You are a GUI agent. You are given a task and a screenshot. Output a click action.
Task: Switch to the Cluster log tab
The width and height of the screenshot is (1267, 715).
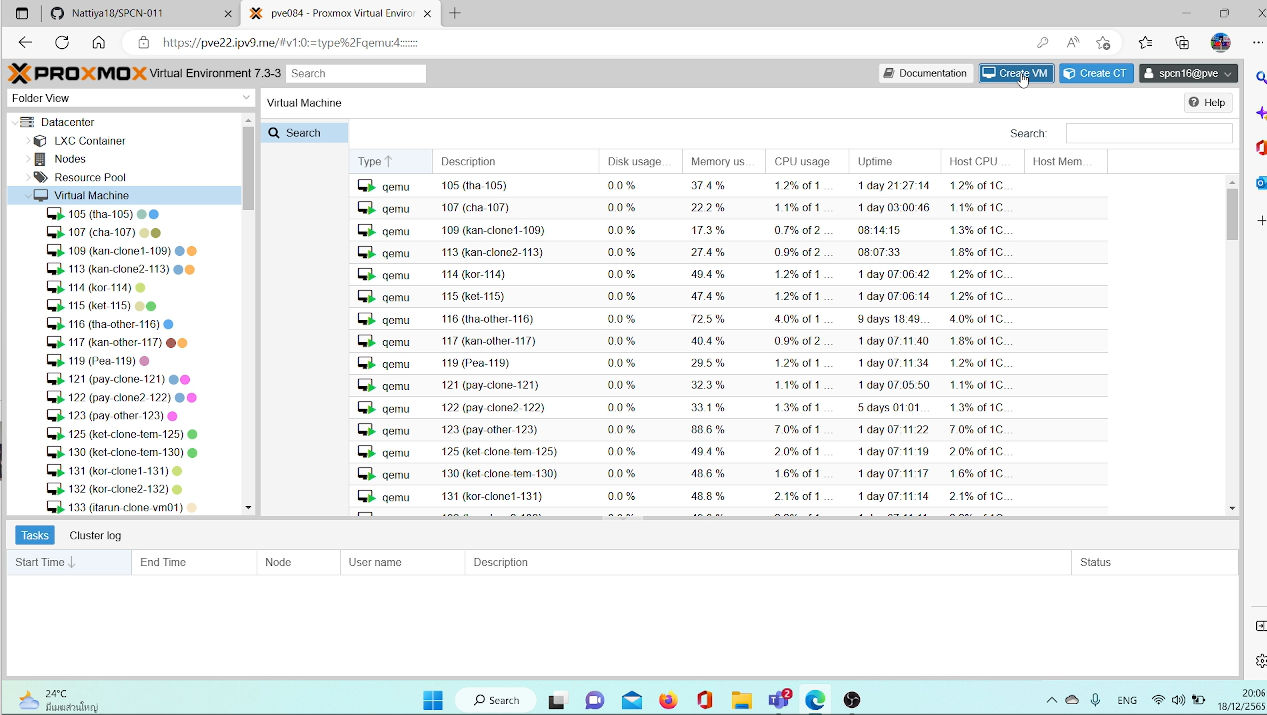[95, 535]
